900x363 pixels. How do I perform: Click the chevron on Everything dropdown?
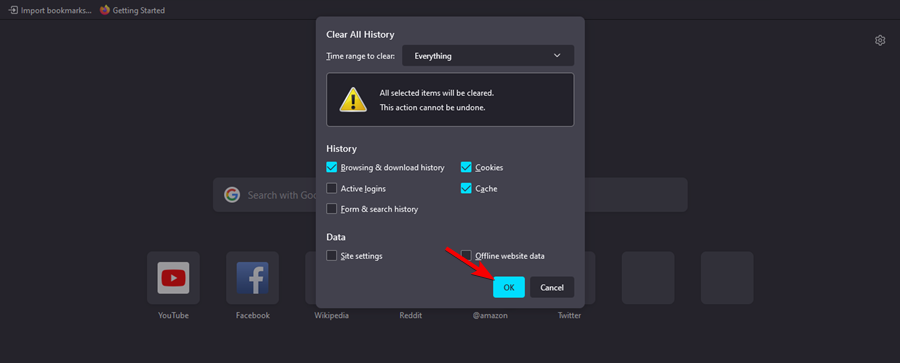(557, 56)
